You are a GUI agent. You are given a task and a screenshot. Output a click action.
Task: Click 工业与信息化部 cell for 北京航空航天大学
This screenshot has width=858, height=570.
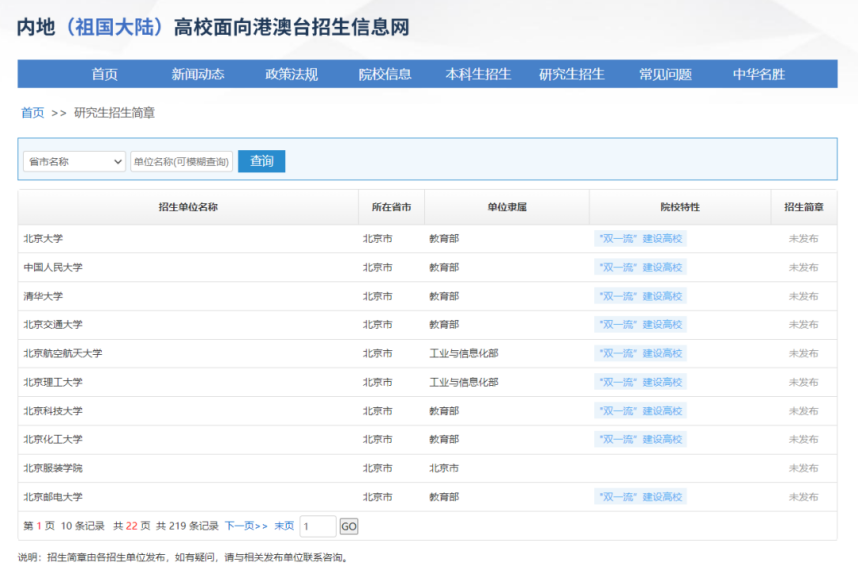click(x=463, y=353)
